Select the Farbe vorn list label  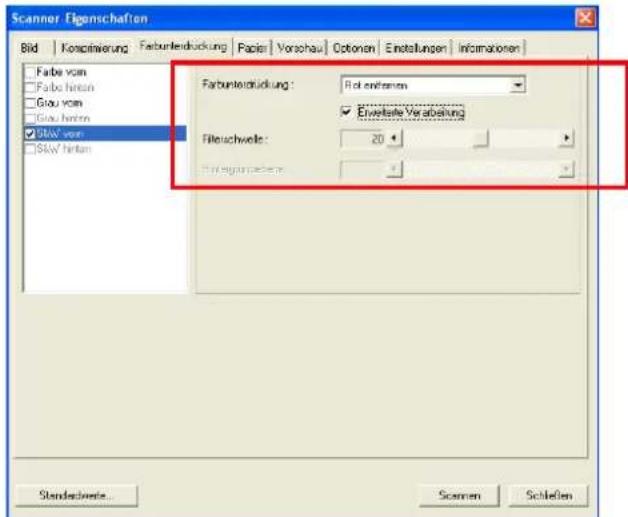tap(61, 72)
